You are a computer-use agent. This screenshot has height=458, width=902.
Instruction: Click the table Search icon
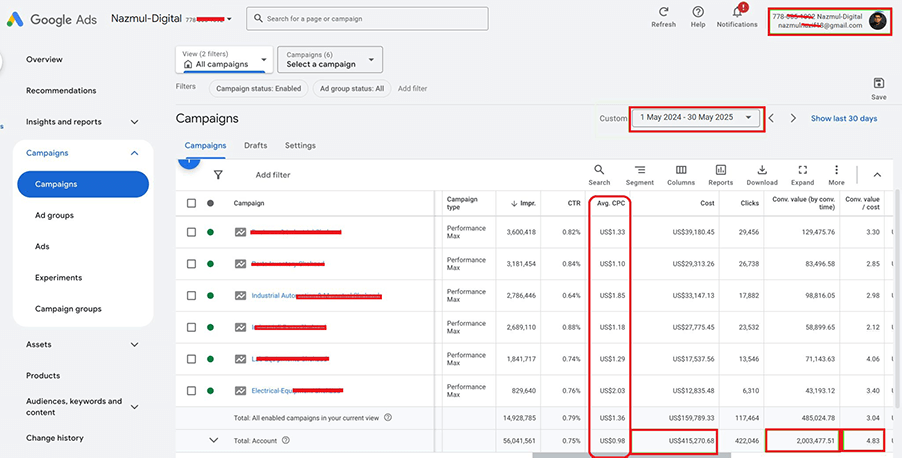point(599,170)
